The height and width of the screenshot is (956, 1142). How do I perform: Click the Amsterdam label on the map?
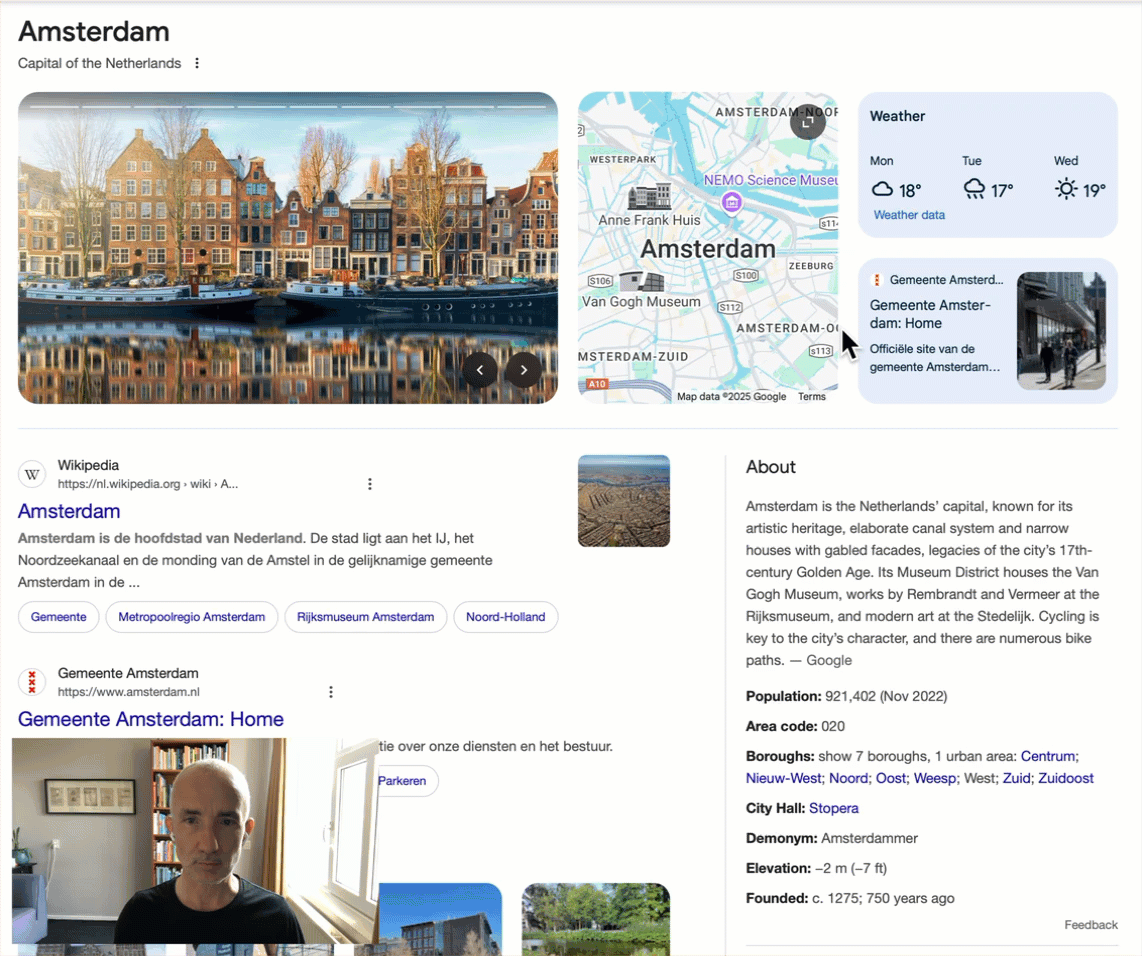(708, 249)
